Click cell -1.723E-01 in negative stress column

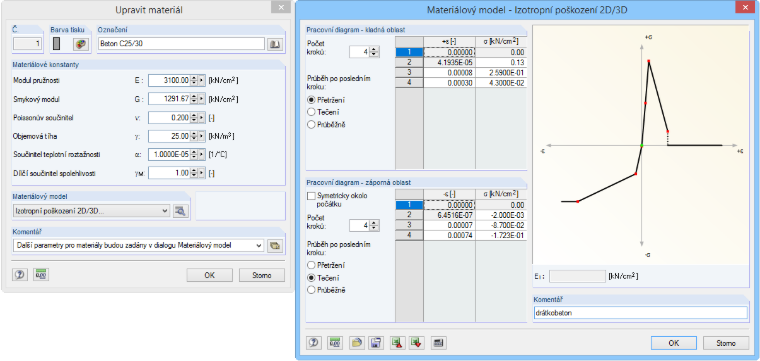pyautogui.click(x=501, y=235)
